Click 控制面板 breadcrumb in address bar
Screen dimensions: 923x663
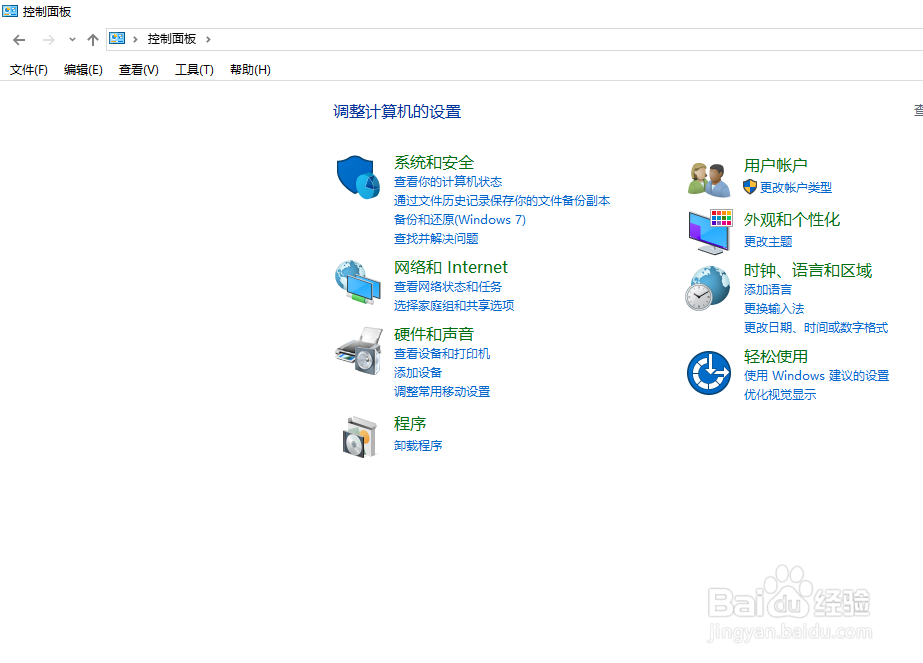pyautogui.click(x=171, y=39)
